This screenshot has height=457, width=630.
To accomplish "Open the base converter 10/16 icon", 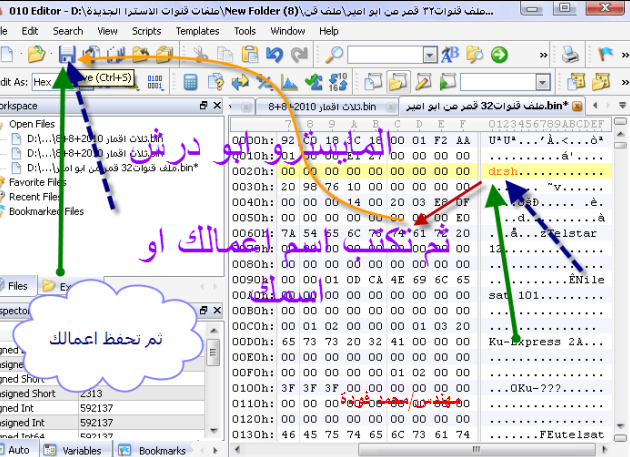I will tap(338, 82).
